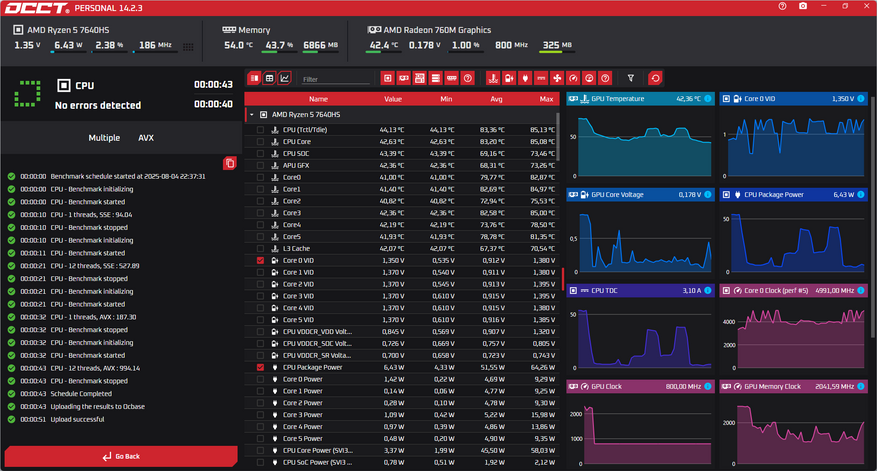Take a screenshot with the camera icon
Screen dimensions: 877x471
pos(803,6)
